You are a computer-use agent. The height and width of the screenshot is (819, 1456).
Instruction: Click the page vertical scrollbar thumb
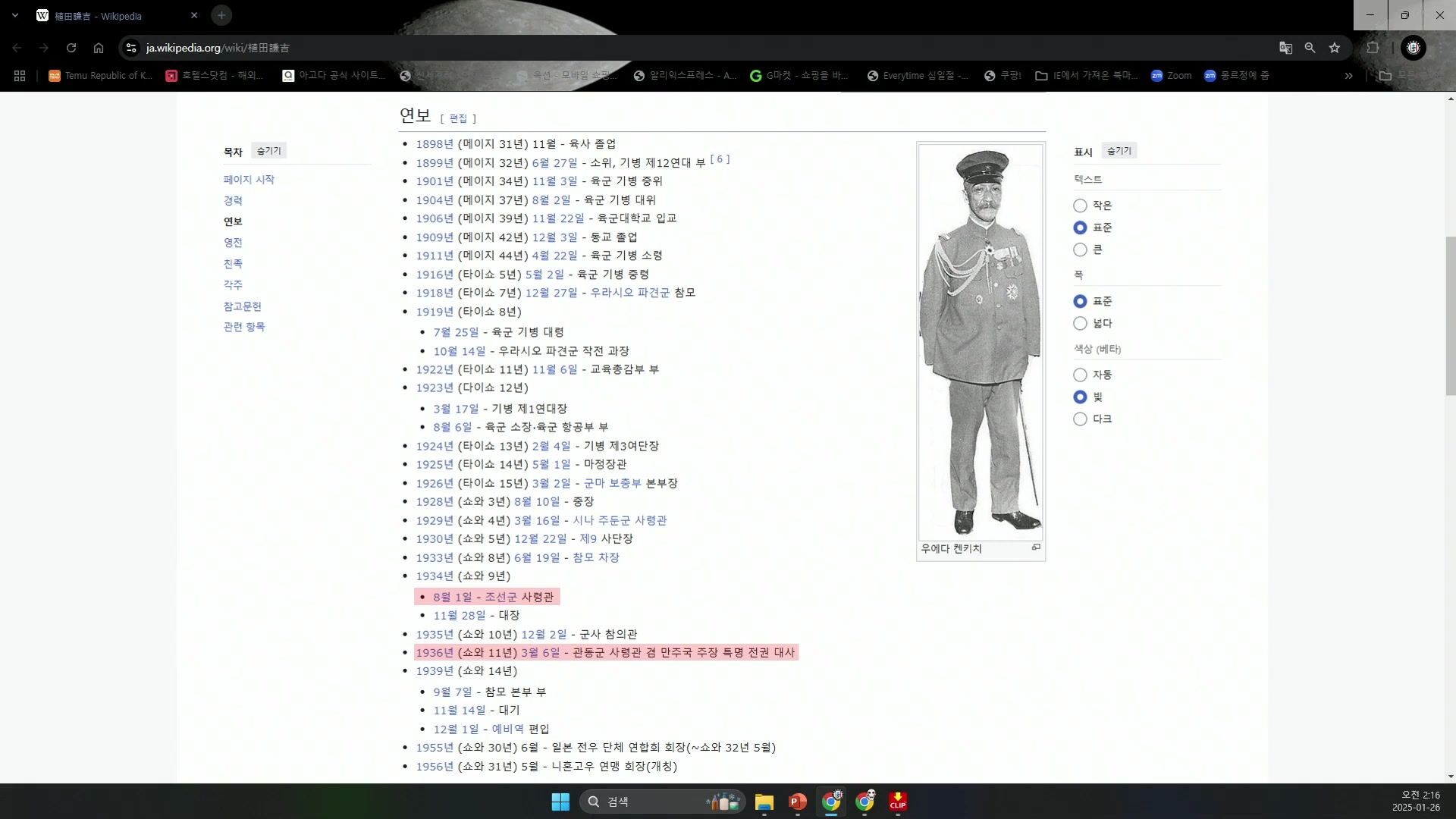[x=1450, y=315]
